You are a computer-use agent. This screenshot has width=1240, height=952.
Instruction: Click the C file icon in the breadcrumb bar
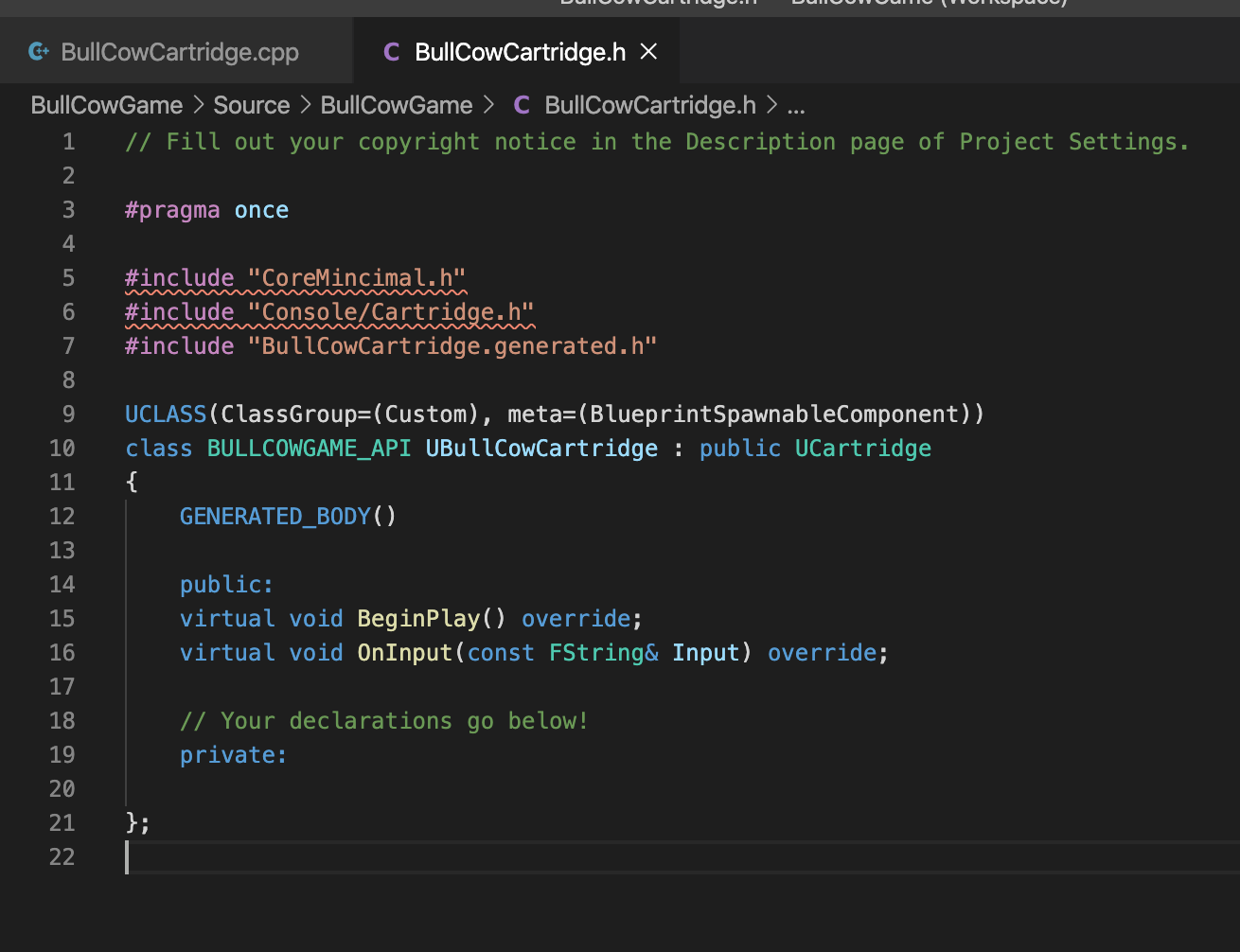pyautogui.click(x=522, y=105)
